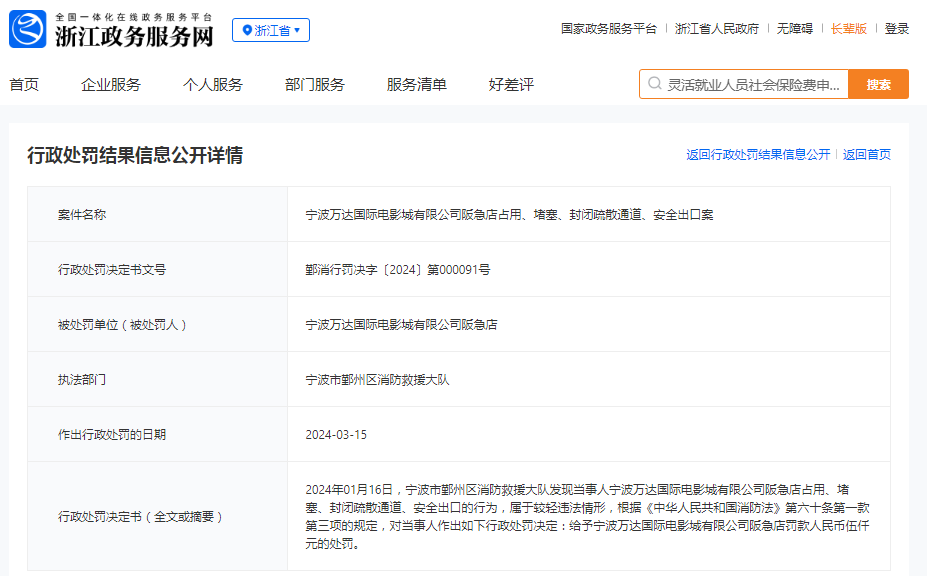The image size is (927, 576).
Task: Open the 浙江省 region dropdown
Action: [271, 30]
